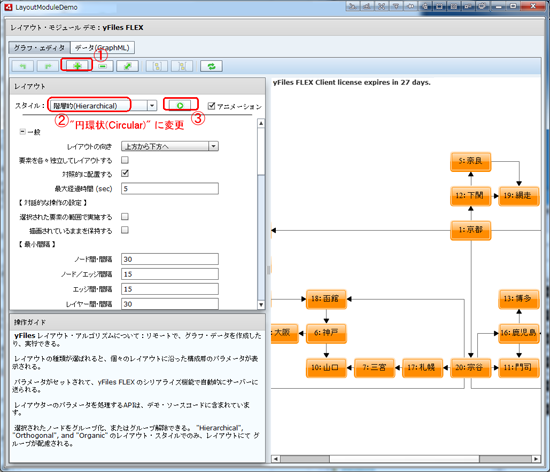Uncheck the 対照的に配置する checkbox
This screenshot has width=550, height=472.
125,174
